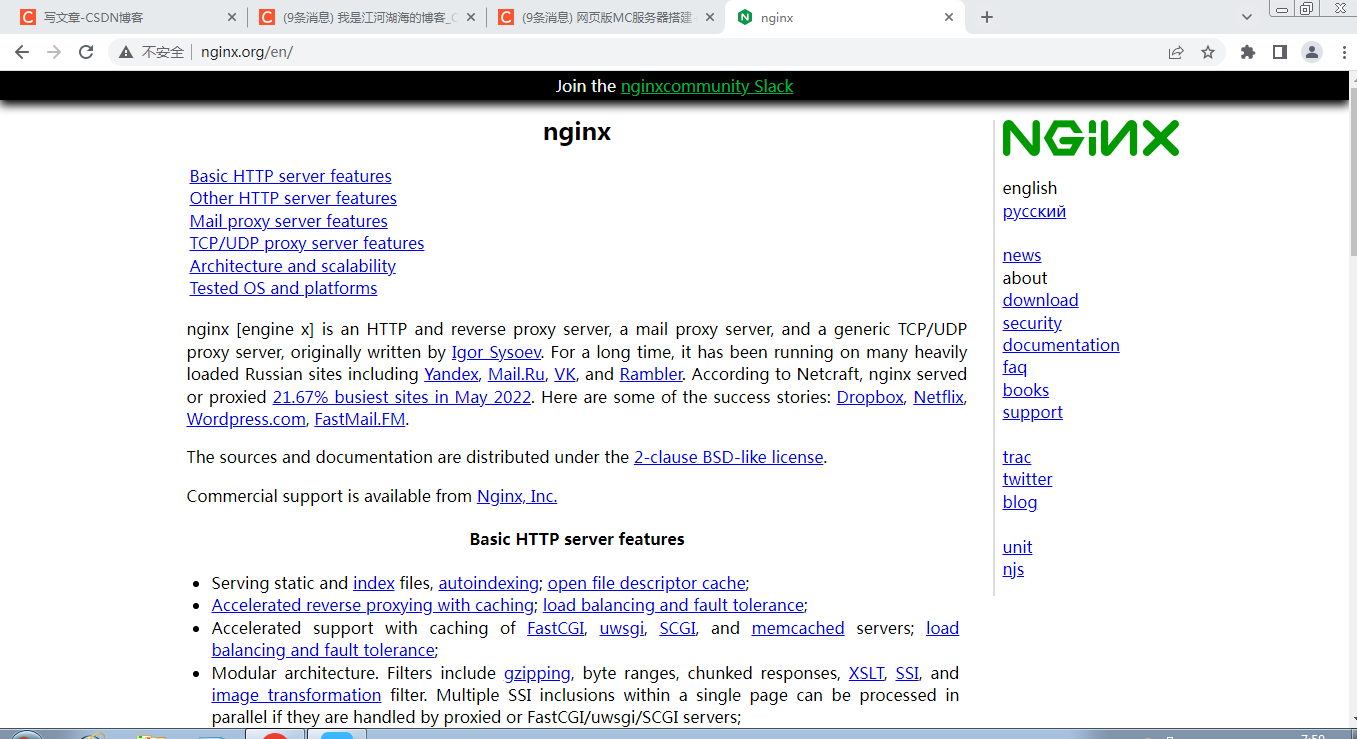Open the trac sidebar link
Viewport: 1357px width, 739px height.
(x=1017, y=457)
